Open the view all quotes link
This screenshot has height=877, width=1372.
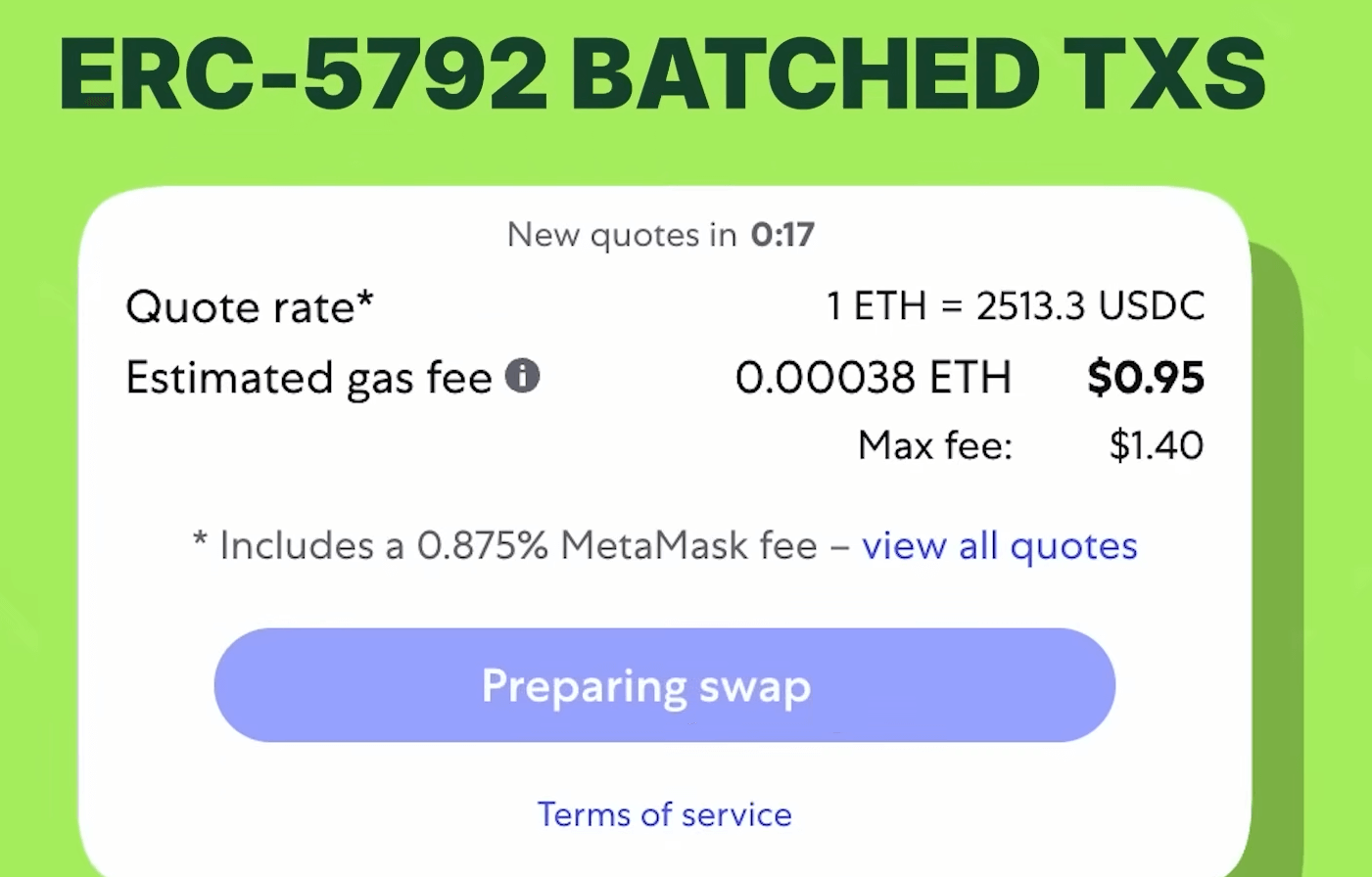click(999, 546)
